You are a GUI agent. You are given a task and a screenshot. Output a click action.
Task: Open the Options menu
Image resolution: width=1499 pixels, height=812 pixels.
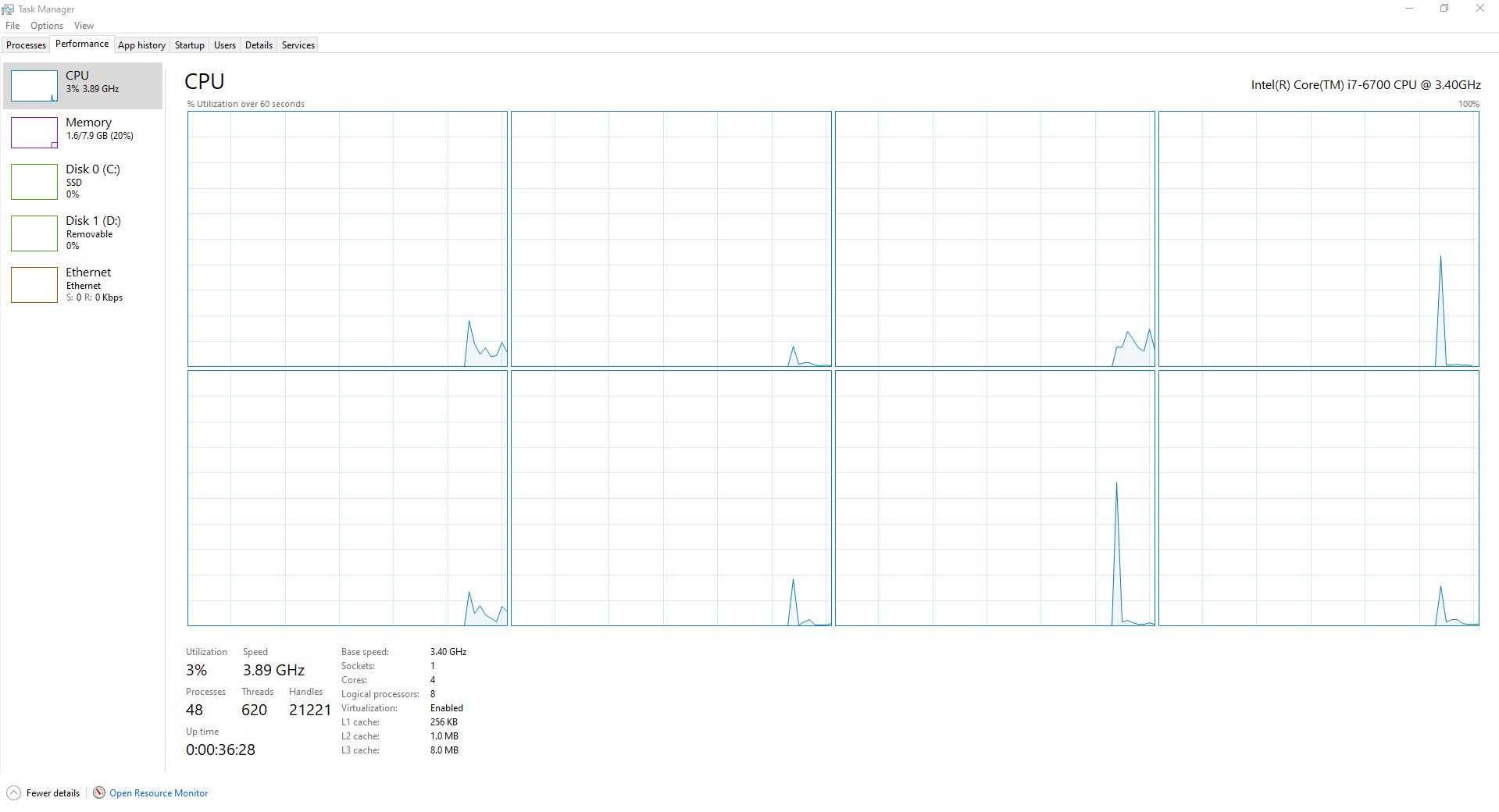pyautogui.click(x=47, y=26)
